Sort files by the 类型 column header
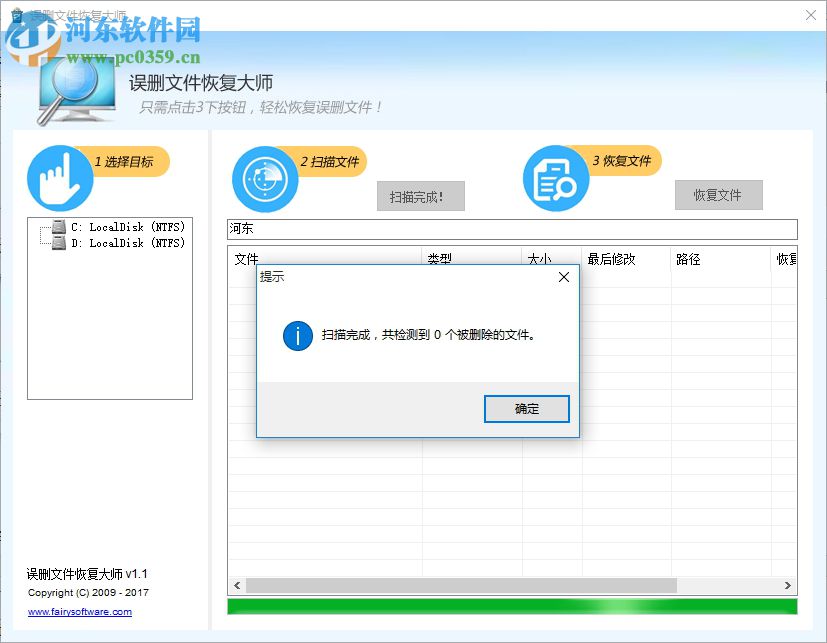The height and width of the screenshot is (643, 827). (441, 259)
